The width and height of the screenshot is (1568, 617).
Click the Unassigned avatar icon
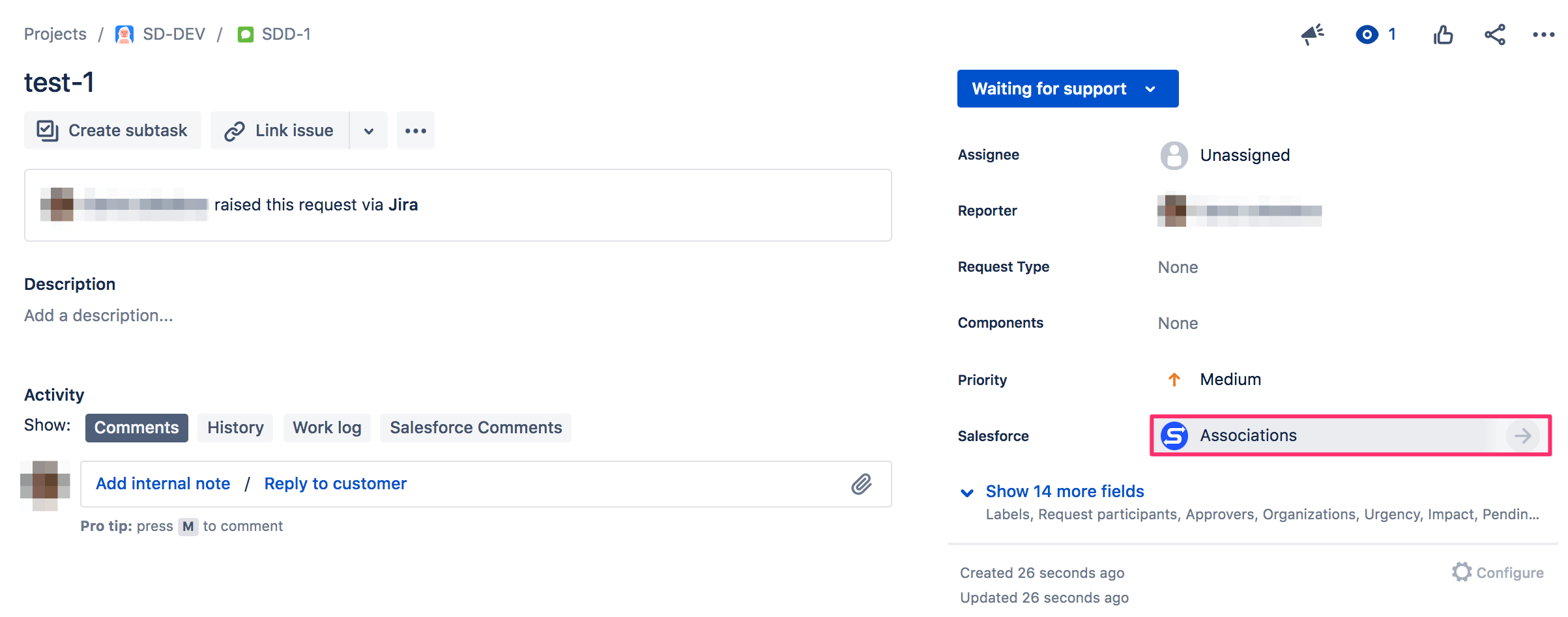(1174, 156)
